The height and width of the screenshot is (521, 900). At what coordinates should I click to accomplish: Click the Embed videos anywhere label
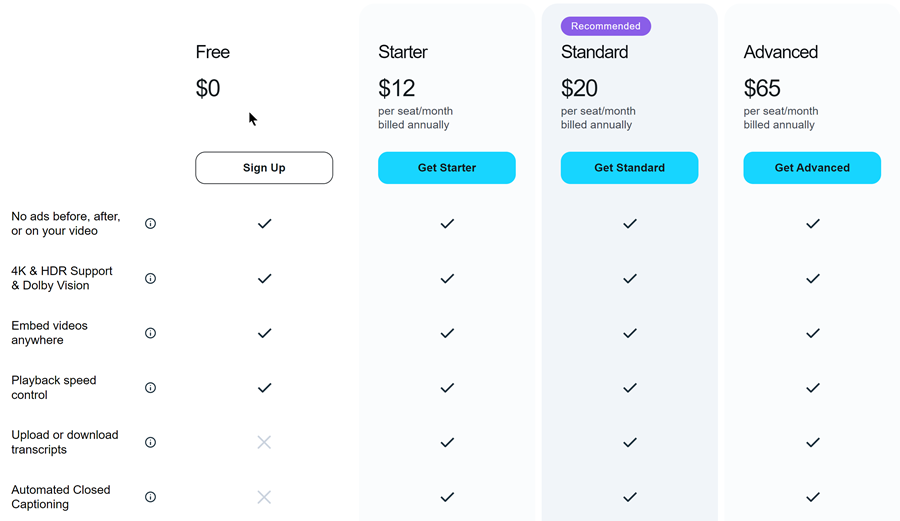coord(49,333)
